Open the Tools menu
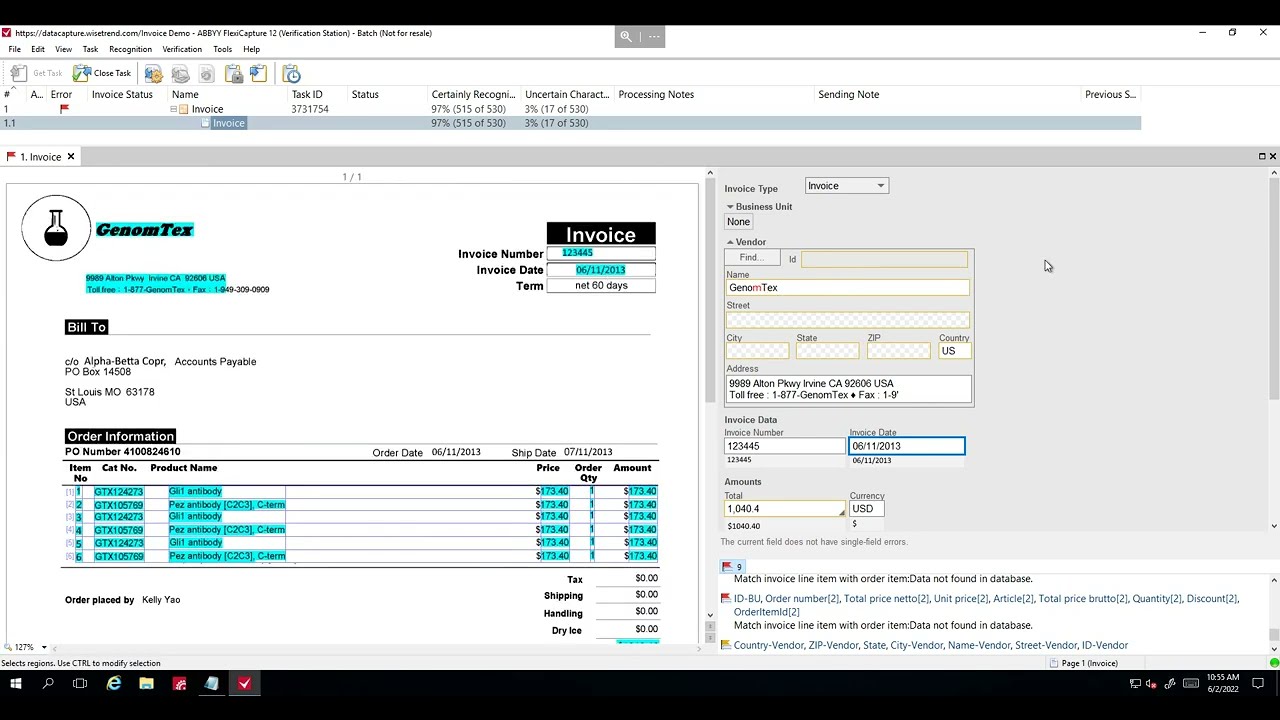This screenshot has width=1280, height=720. (222, 49)
